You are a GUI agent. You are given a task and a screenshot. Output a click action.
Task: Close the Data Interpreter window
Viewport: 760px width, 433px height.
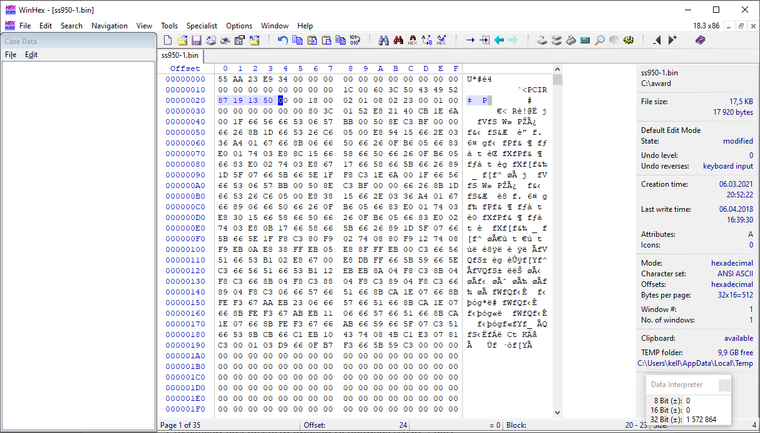724,385
